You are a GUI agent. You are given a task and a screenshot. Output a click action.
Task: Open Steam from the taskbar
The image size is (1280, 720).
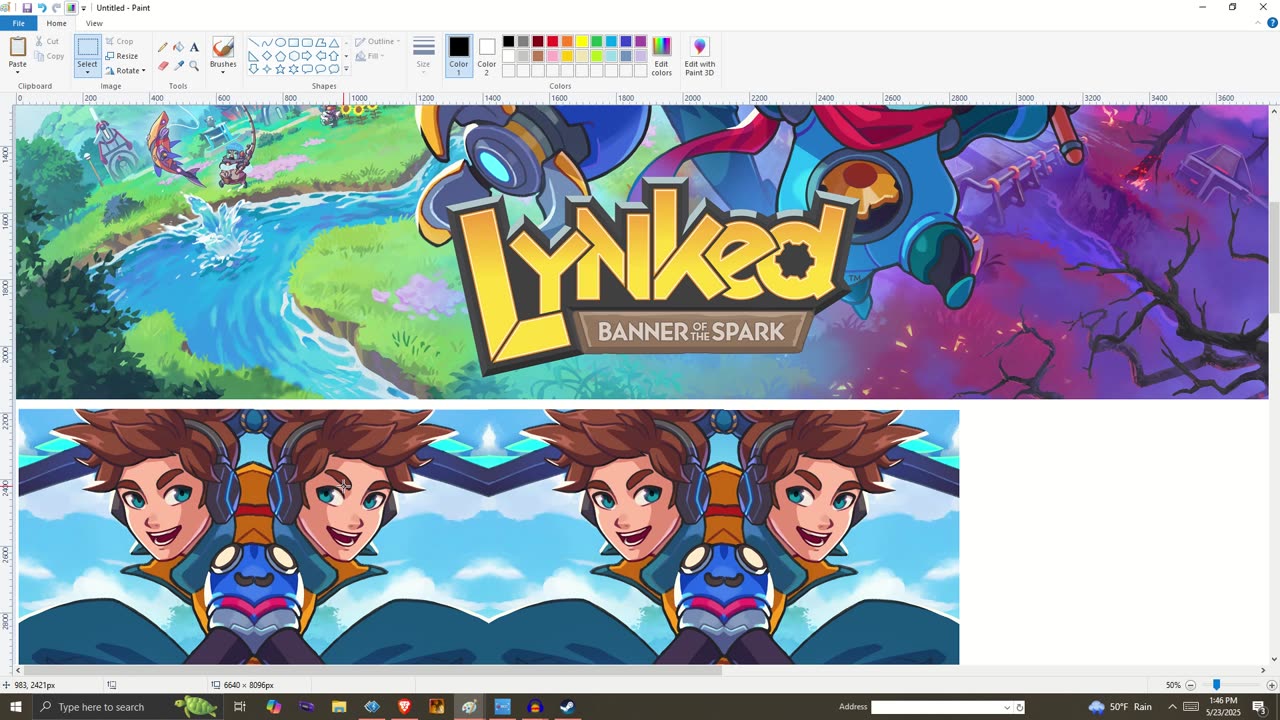click(566, 707)
